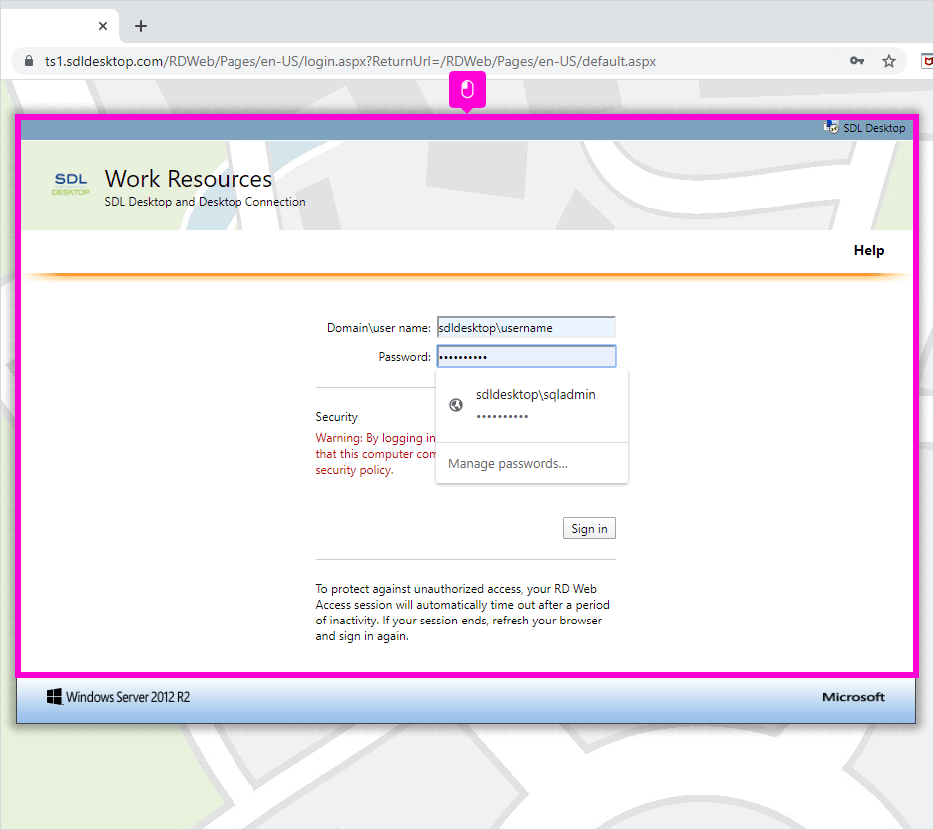The height and width of the screenshot is (830, 934).
Task: Bookmark this page with the star icon
Action: pyautogui.click(x=889, y=61)
